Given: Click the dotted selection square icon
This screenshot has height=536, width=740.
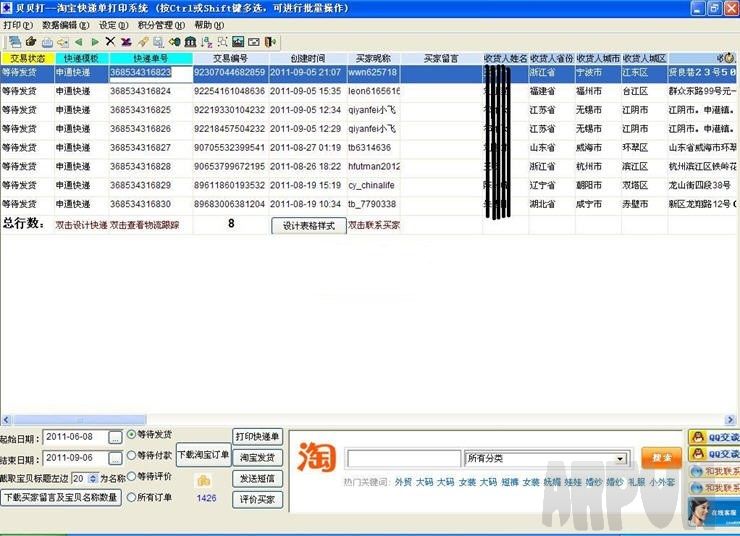Looking at the screenshot, I should pyautogui.click(x=222, y=42).
